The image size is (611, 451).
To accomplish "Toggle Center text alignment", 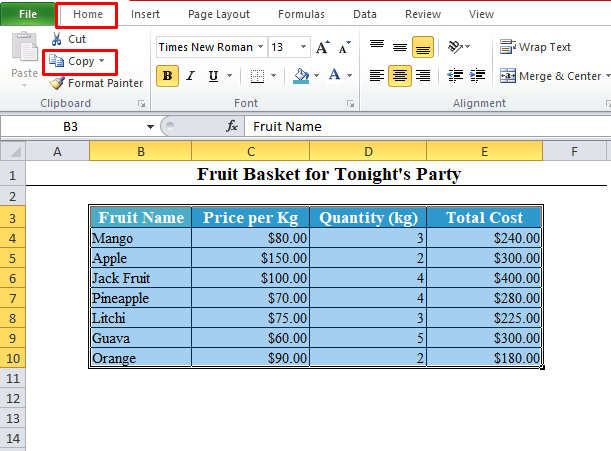I will [x=400, y=76].
